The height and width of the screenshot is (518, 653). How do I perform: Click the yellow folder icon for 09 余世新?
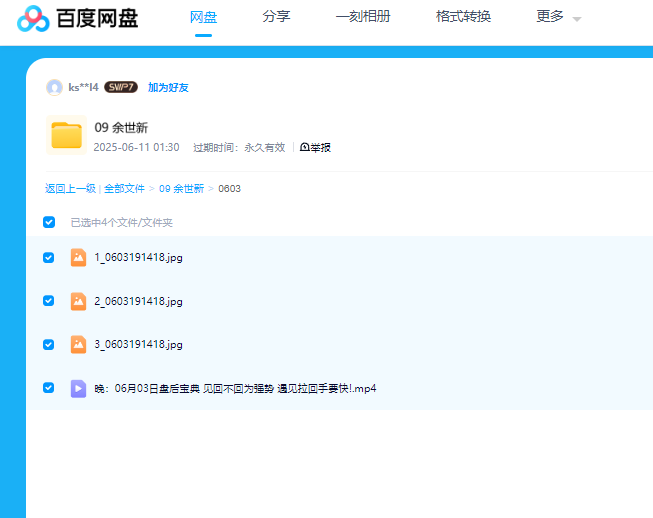point(66,135)
